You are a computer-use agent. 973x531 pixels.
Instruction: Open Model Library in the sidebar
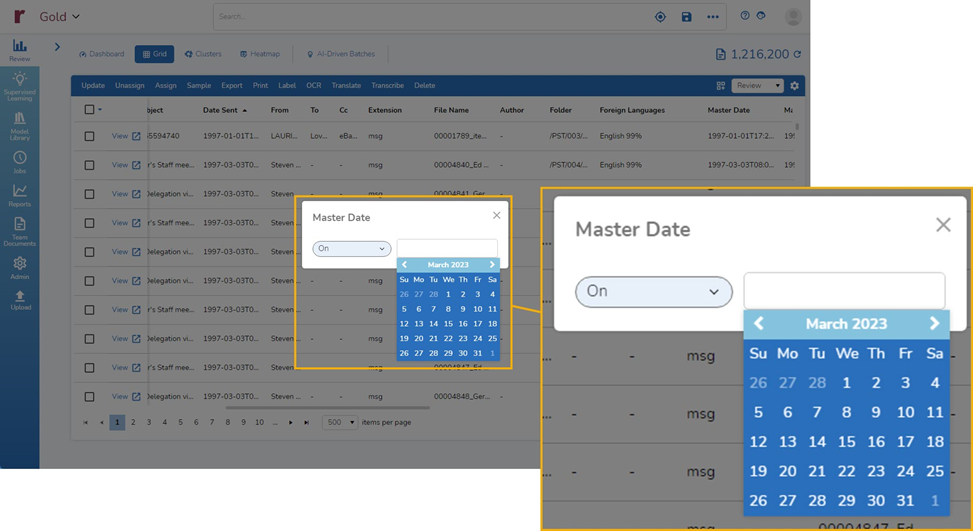19,126
